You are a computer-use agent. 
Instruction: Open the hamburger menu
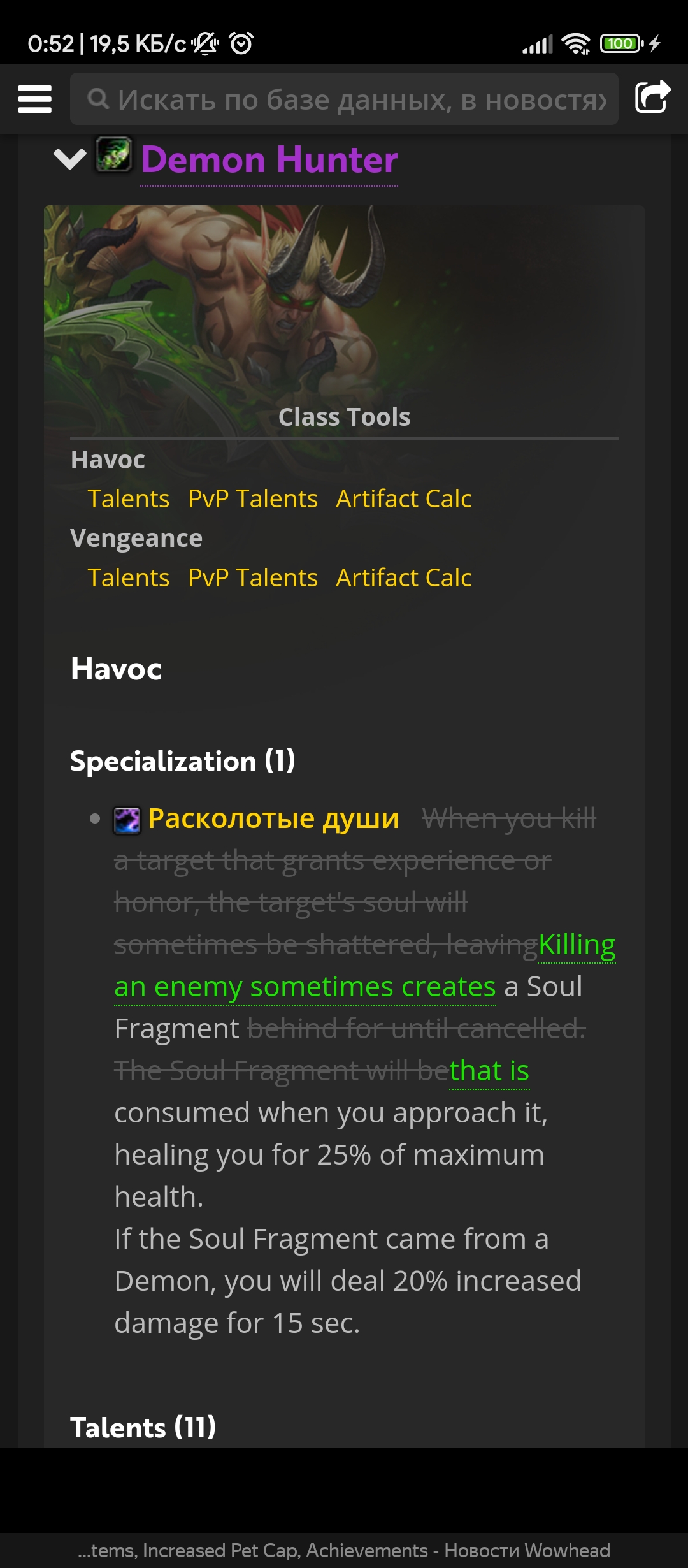(x=34, y=99)
